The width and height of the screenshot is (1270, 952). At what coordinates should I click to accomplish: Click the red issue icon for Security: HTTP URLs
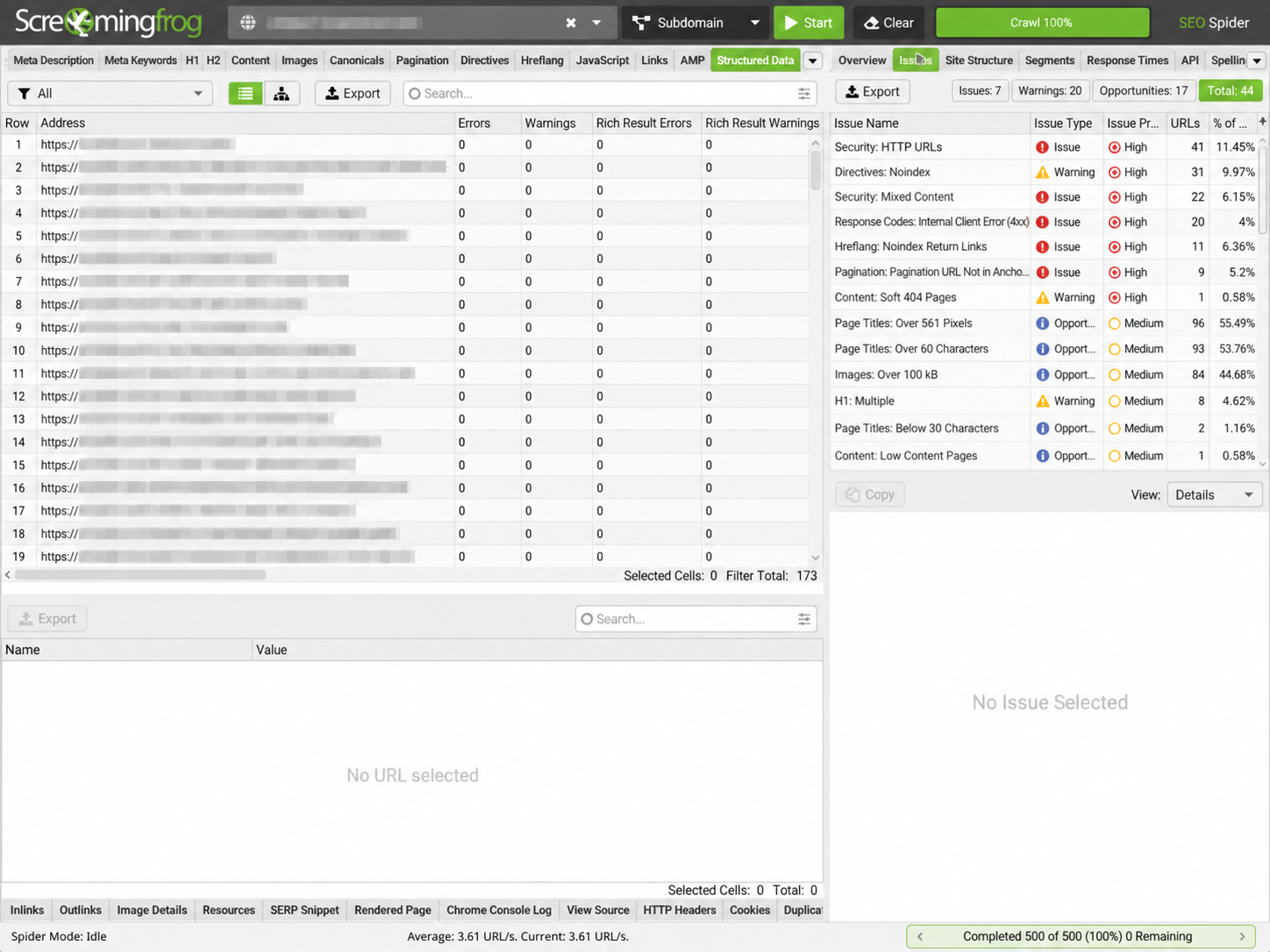pos(1042,147)
